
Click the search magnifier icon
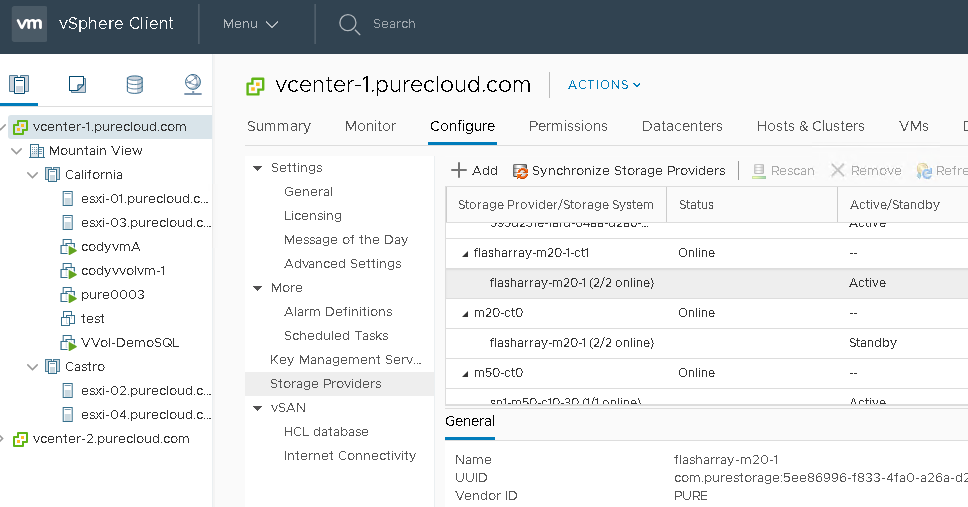349,24
